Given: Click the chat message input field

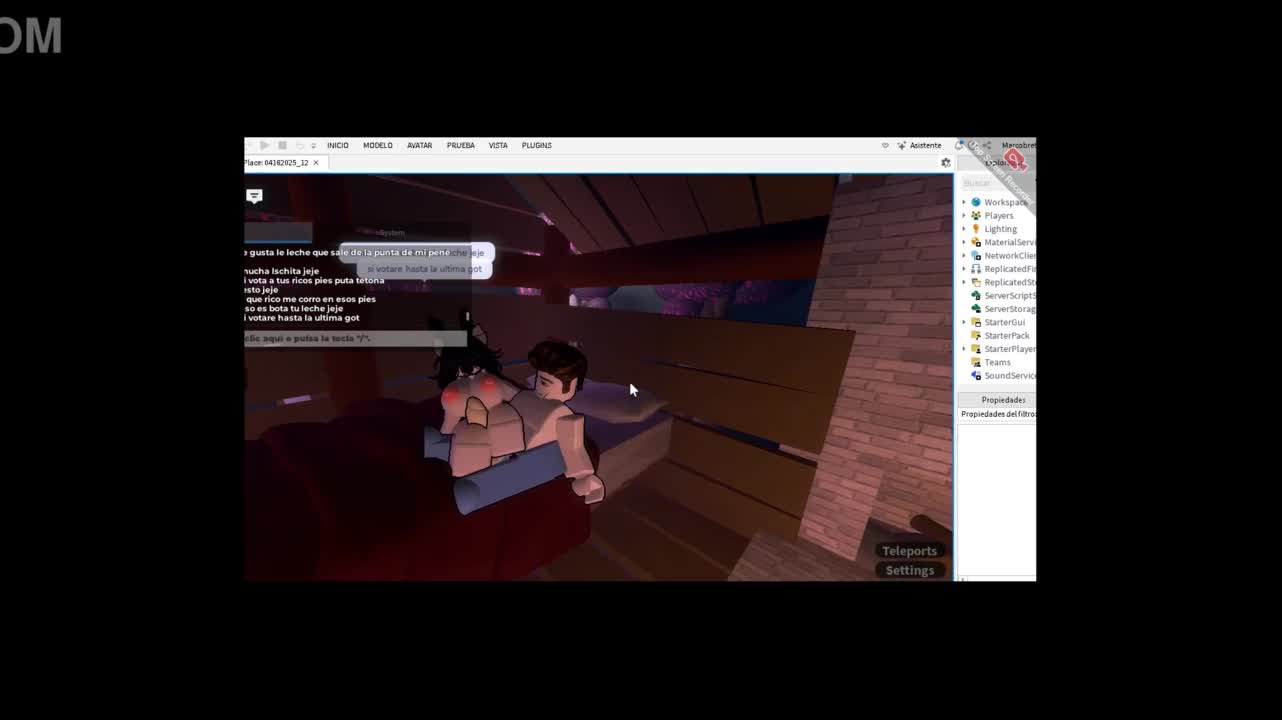Looking at the screenshot, I should click(x=354, y=339).
